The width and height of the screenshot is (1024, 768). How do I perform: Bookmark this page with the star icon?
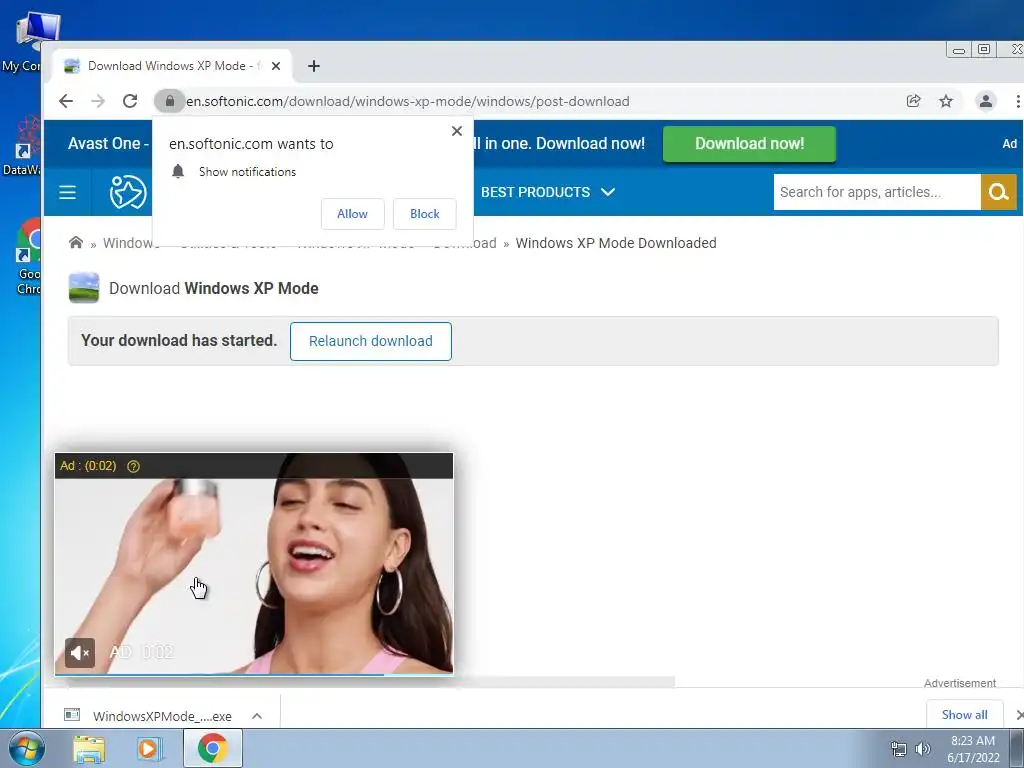(x=946, y=101)
